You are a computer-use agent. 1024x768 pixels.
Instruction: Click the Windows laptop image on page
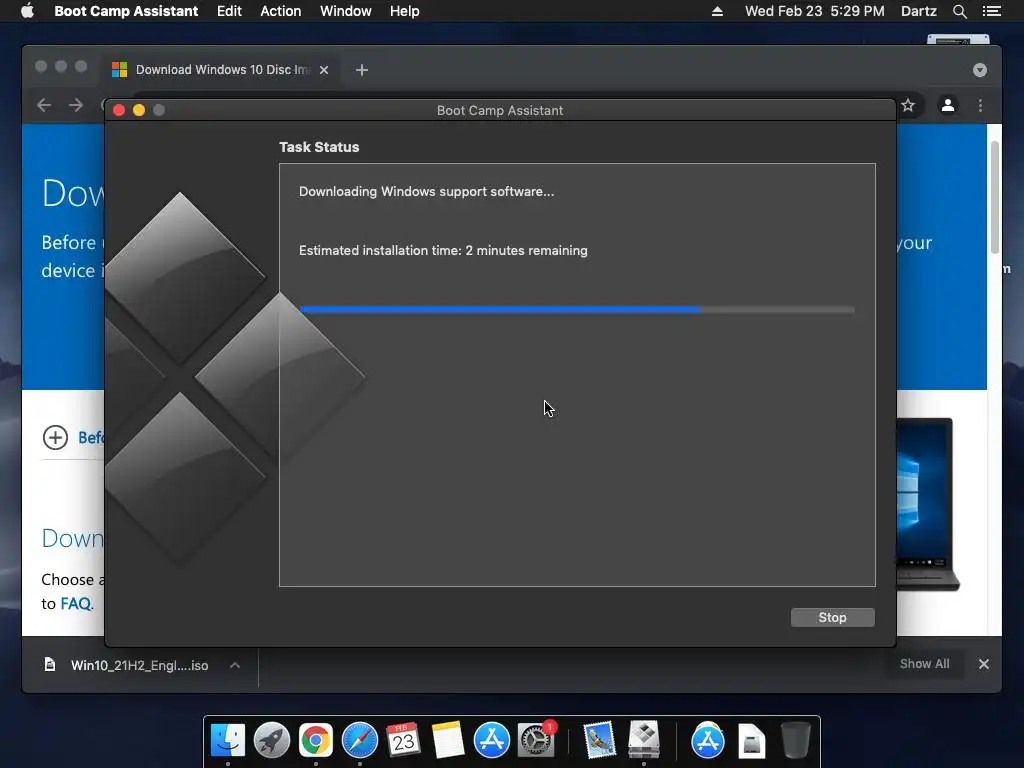[x=927, y=503]
